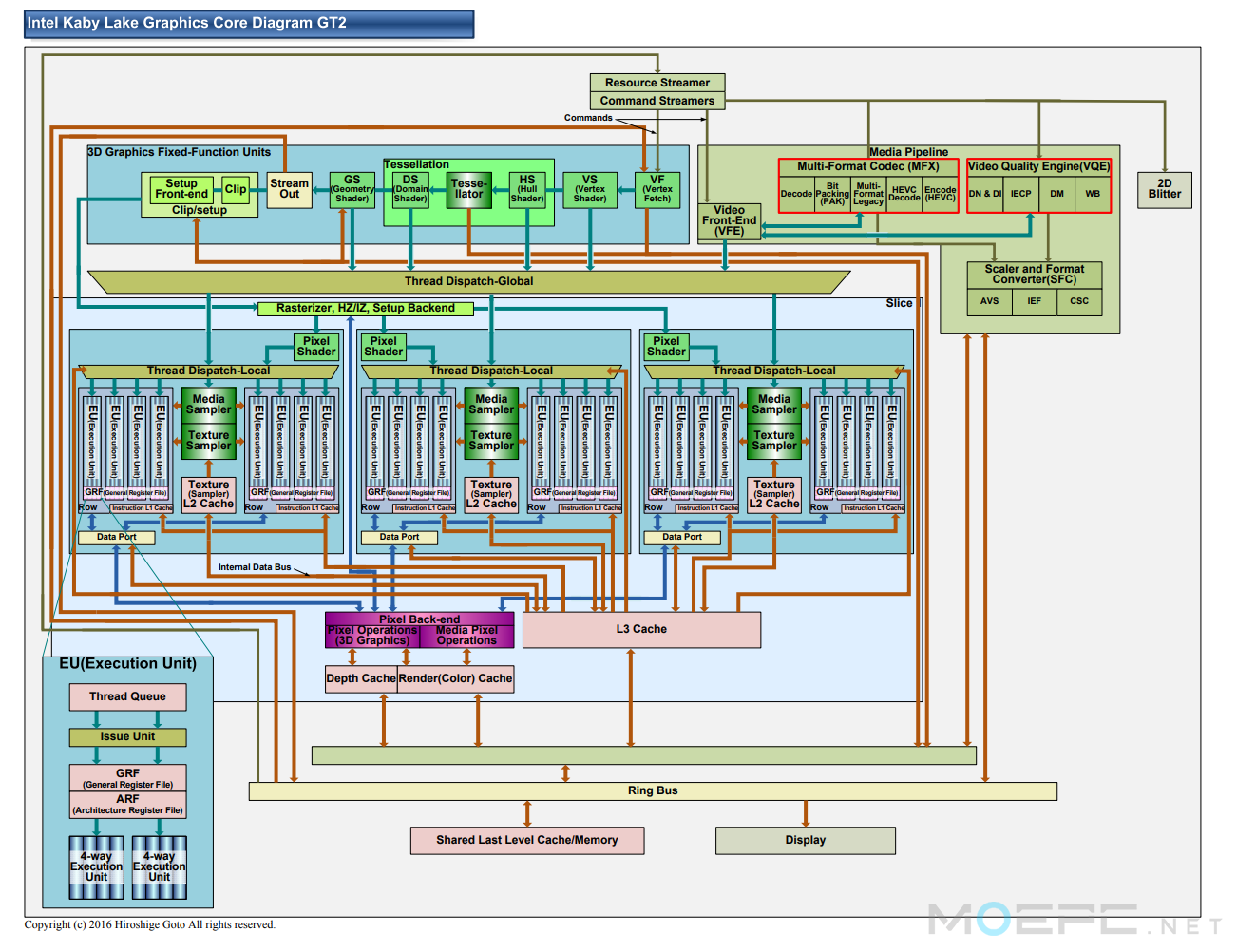
Task: Select the ARF (Architecture Register File) block
Action: pos(128,805)
